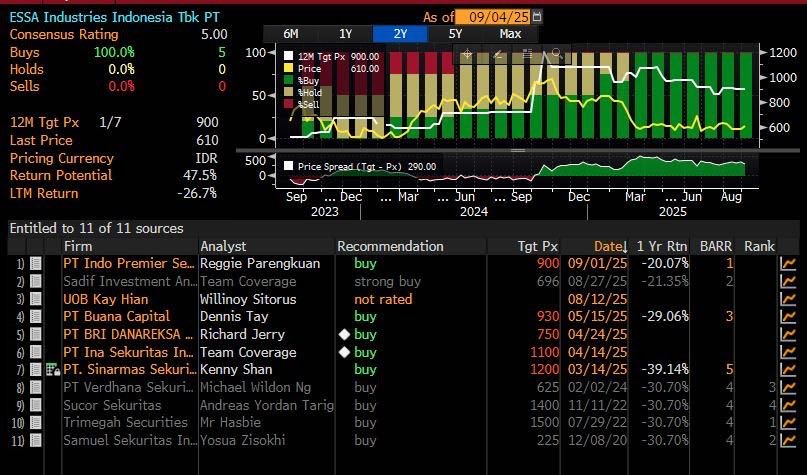Open the chart icon for PT BRI DANAREKSA row
Screen dimensions: 807x475
tap(787, 335)
